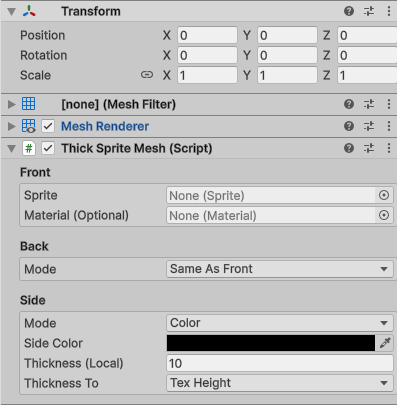Image resolution: width=397 pixels, height=405 pixels.
Task: Click the Thickness (Local) label
Action: coord(74,363)
